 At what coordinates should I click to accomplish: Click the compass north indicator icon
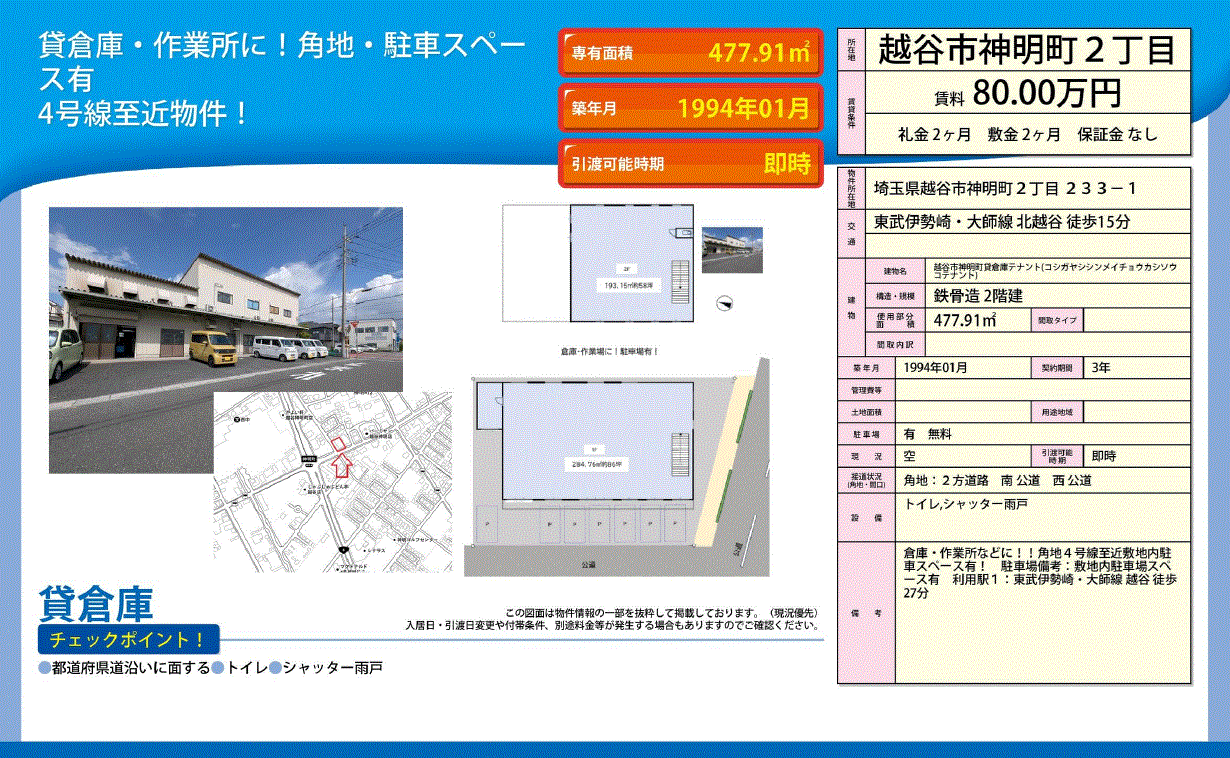point(725,304)
